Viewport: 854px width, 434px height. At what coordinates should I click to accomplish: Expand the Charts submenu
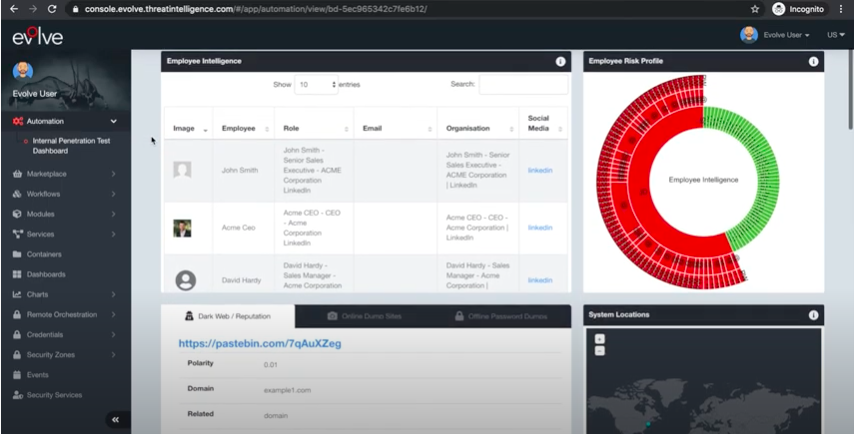[113, 295]
